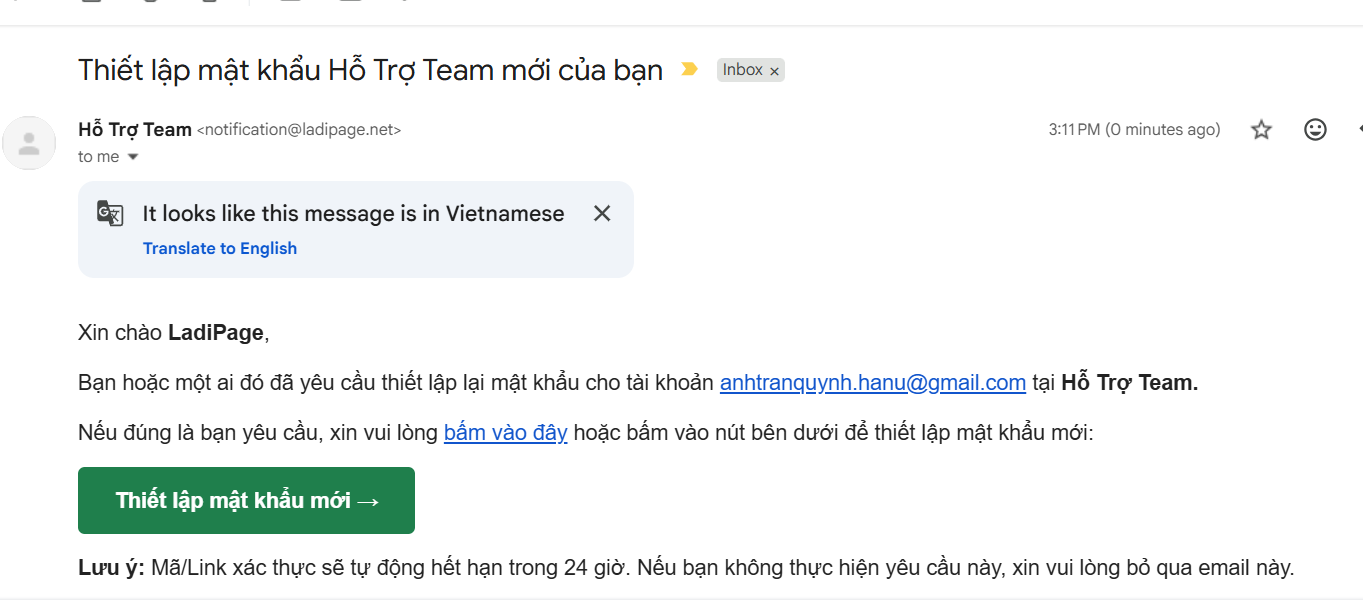Viewport: 1363px width, 609px height.
Task: Click the Google Translate icon in banner
Action: pos(110,213)
